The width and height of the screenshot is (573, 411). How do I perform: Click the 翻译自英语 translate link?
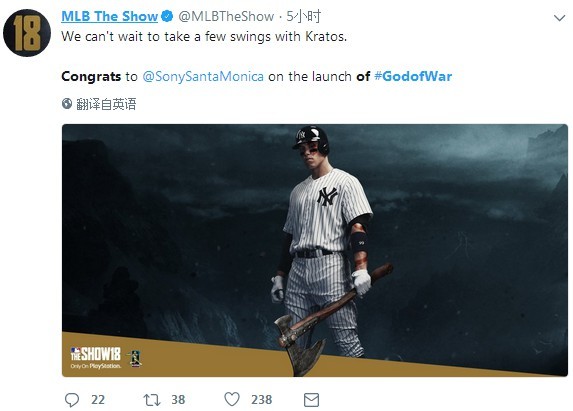tap(106, 104)
